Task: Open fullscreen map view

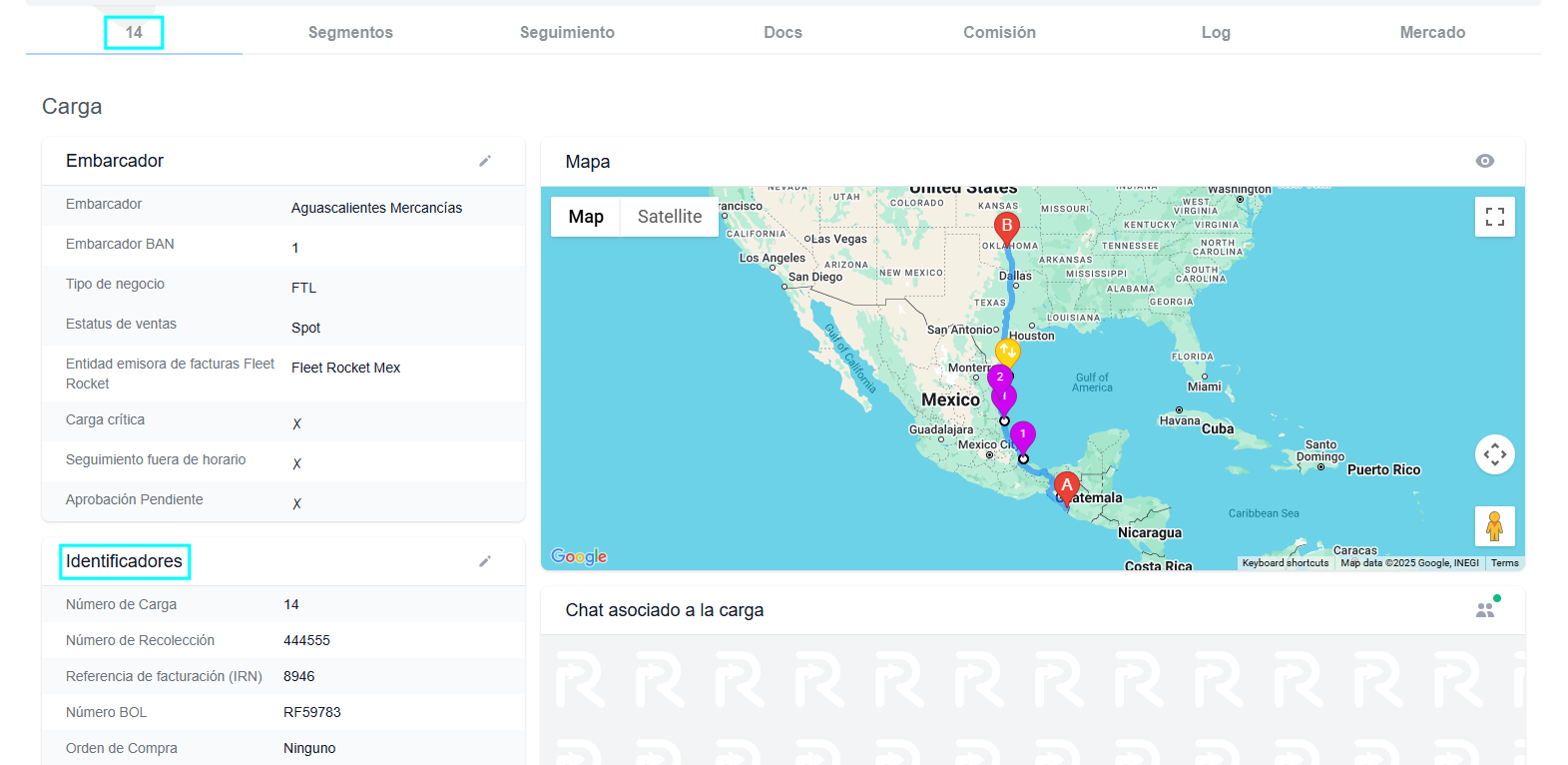Action: (x=1495, y=217)
